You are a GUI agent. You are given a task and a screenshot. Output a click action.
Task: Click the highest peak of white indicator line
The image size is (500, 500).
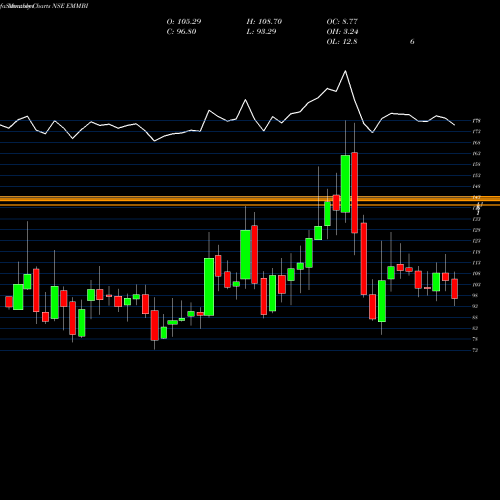click(345, 71)
